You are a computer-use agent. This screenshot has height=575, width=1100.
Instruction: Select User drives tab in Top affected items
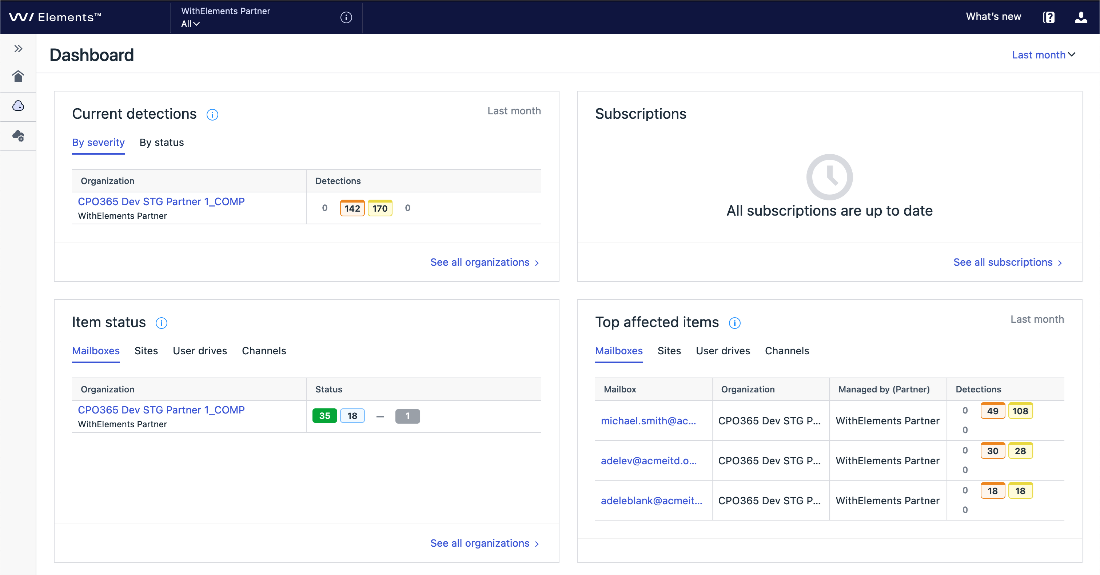723,351
